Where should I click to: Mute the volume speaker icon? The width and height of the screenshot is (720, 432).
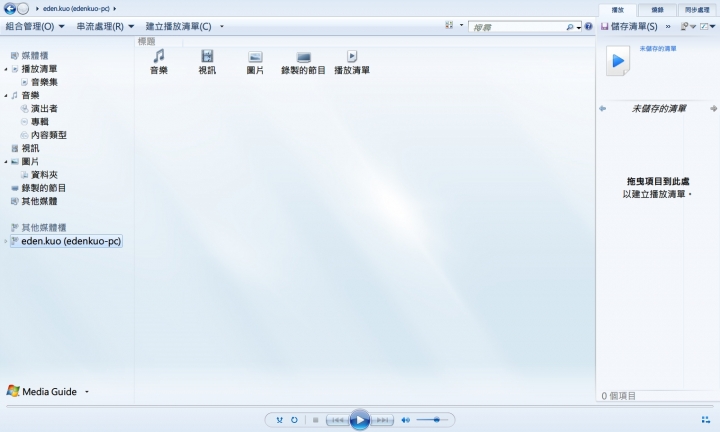(405, 420)
